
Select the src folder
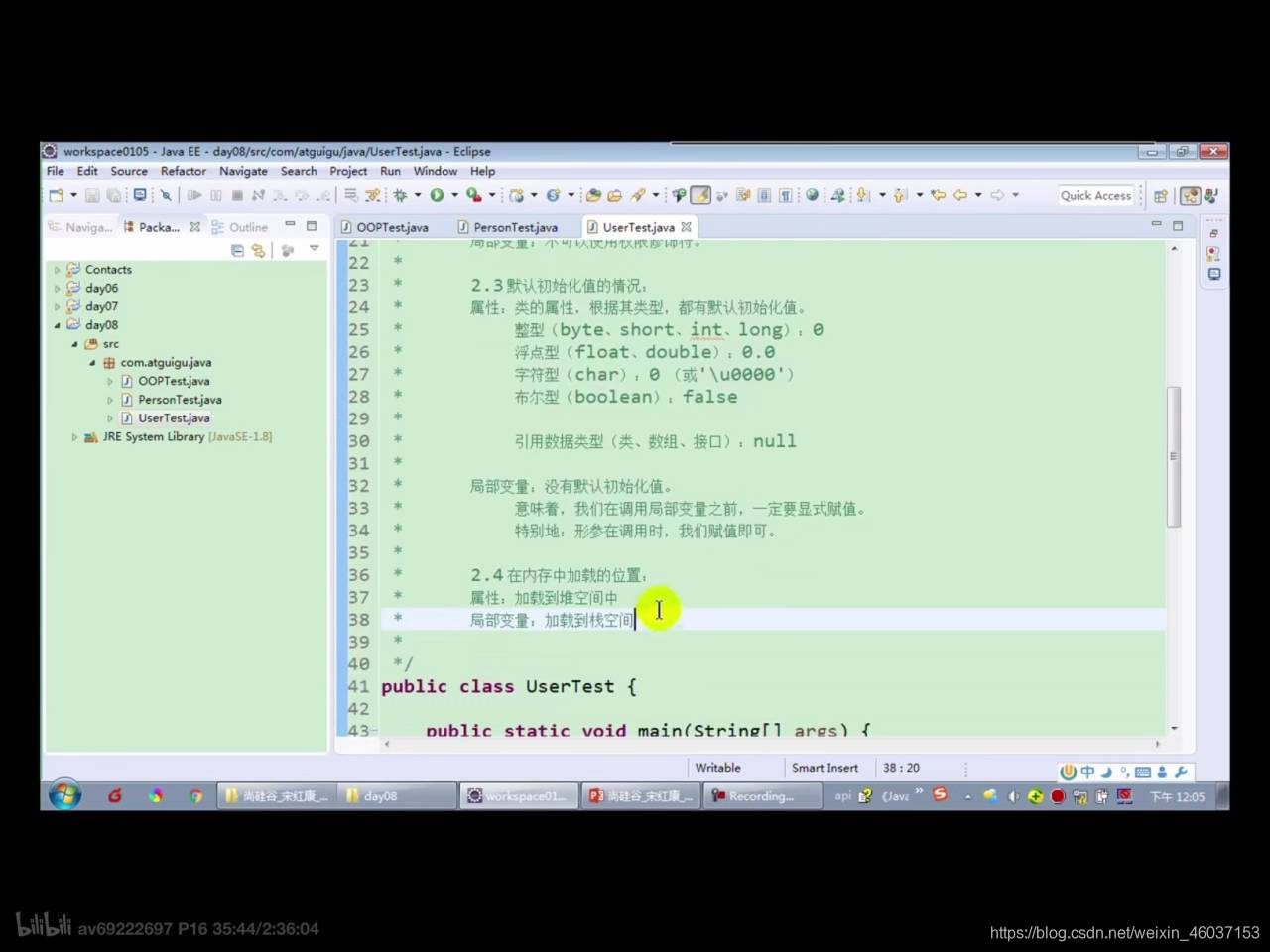(110, 344)
